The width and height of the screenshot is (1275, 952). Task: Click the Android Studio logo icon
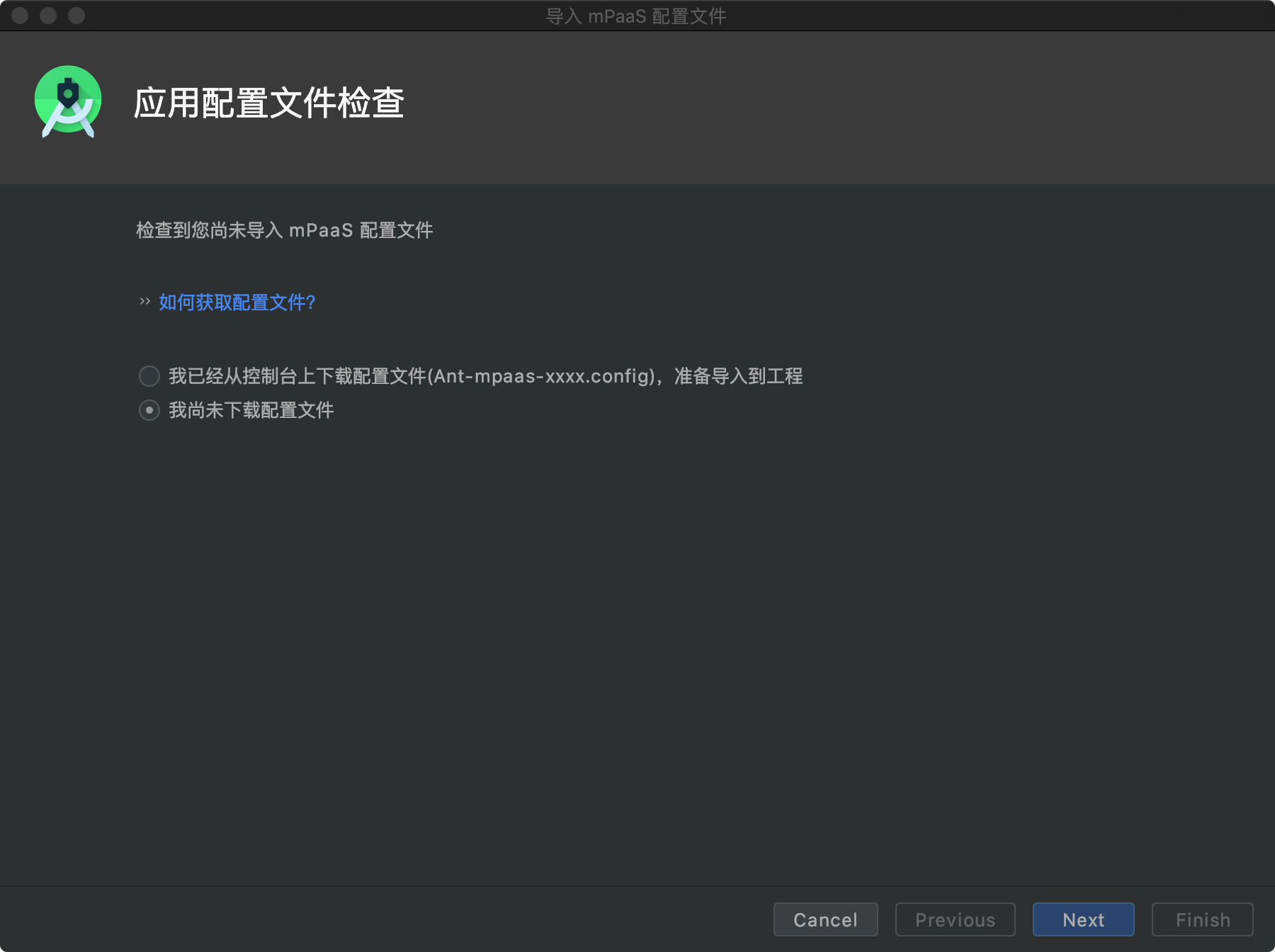(x=68, y=101)
